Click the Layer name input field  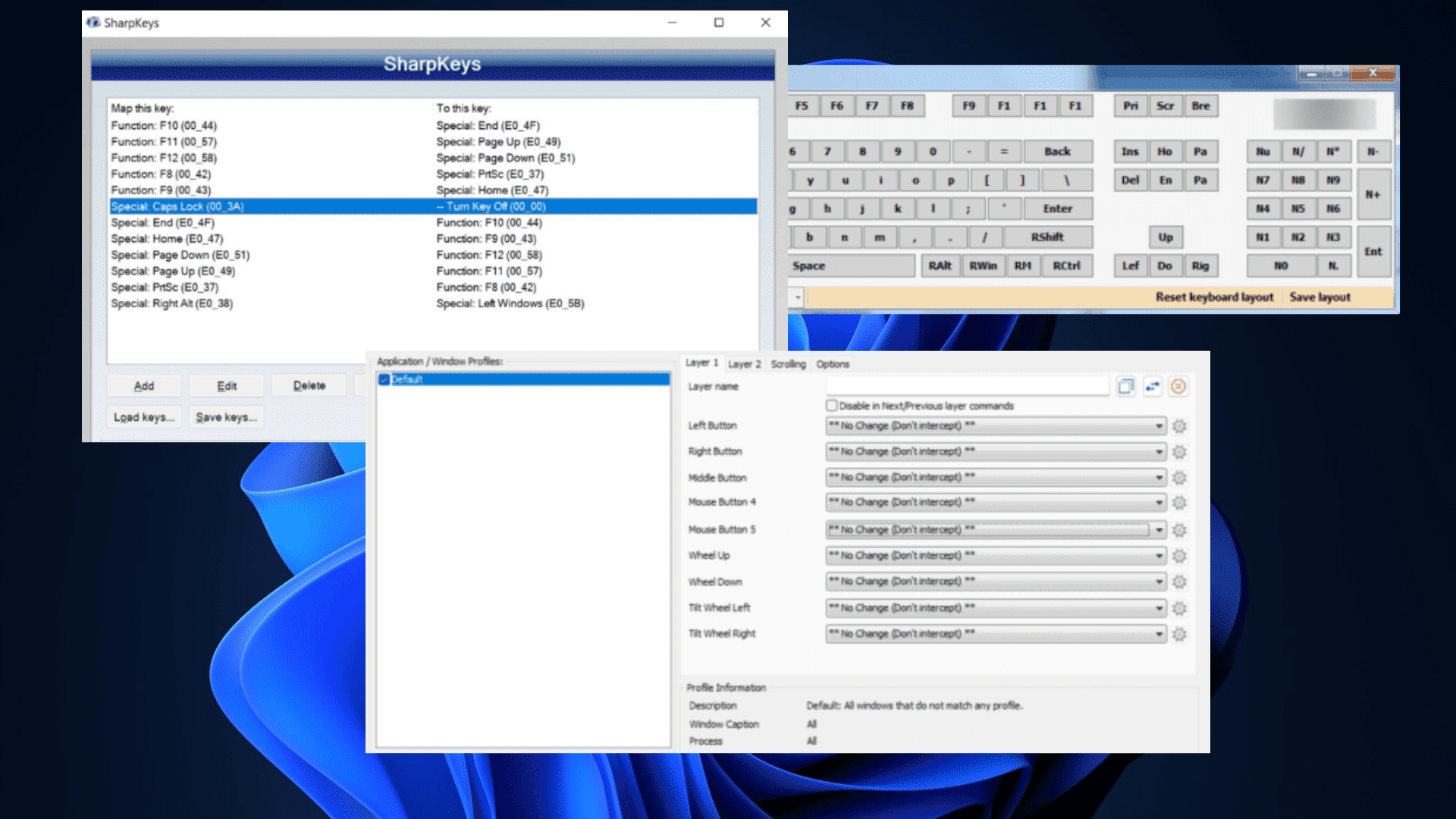point(967,387)
